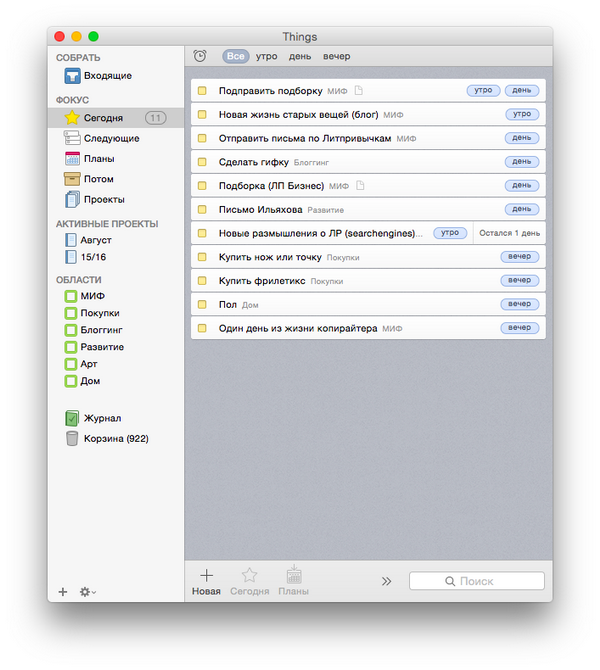The height and width of the screenshot is (670, 600).
Task: Open Планы calendar in sidebar
Action: click(x=72, y=158)
